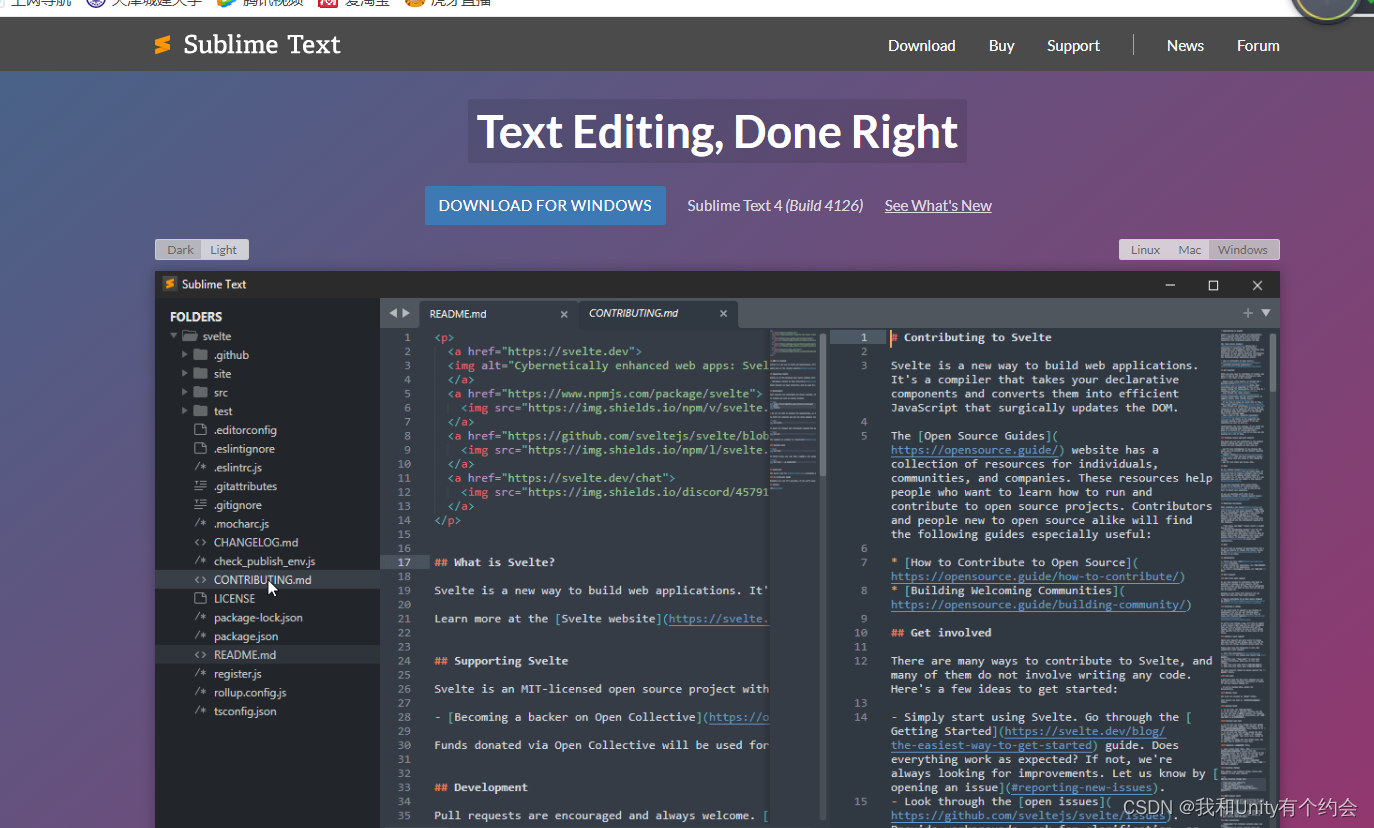This screenshot has width=1374, height=828.
Task: Open the Support menu item
Action: [x=1073, y=45]
